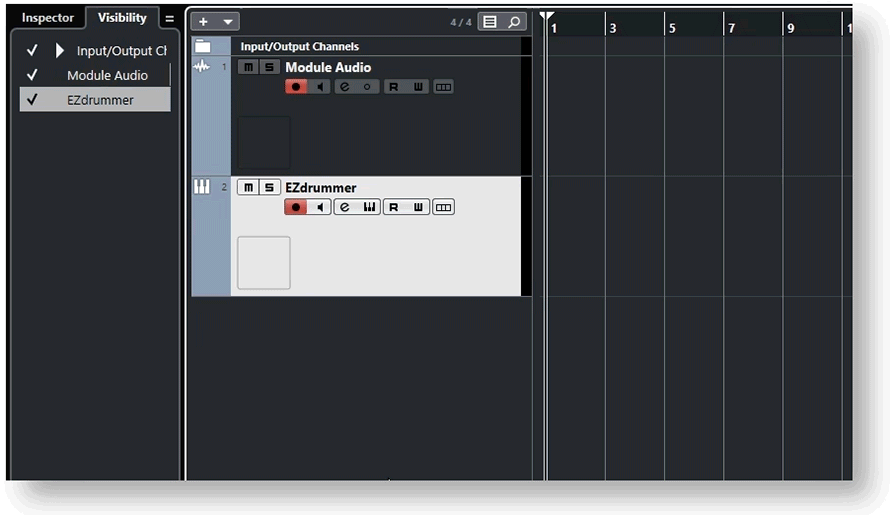The height and width of the screenshot is (515, 892).
Task: Select the Module Audio track name
Action: [x=328, y=67]
